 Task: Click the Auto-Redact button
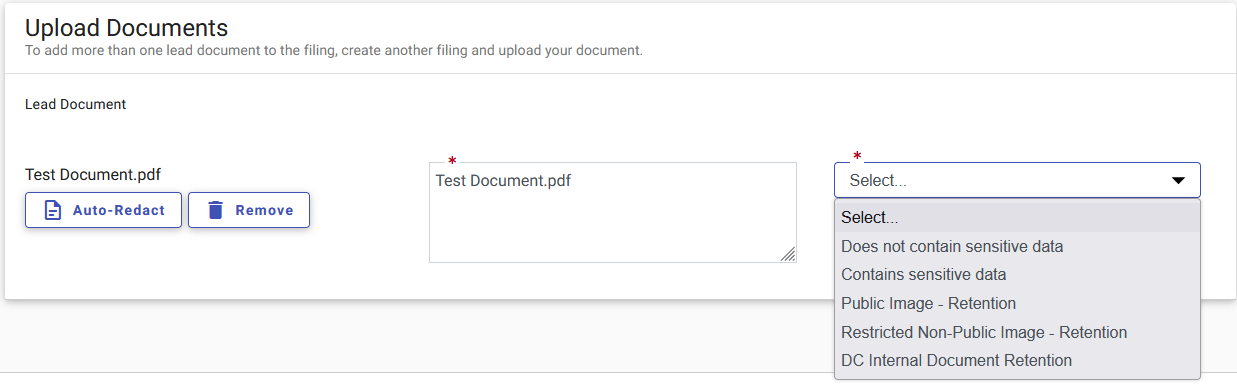(103, 210)
